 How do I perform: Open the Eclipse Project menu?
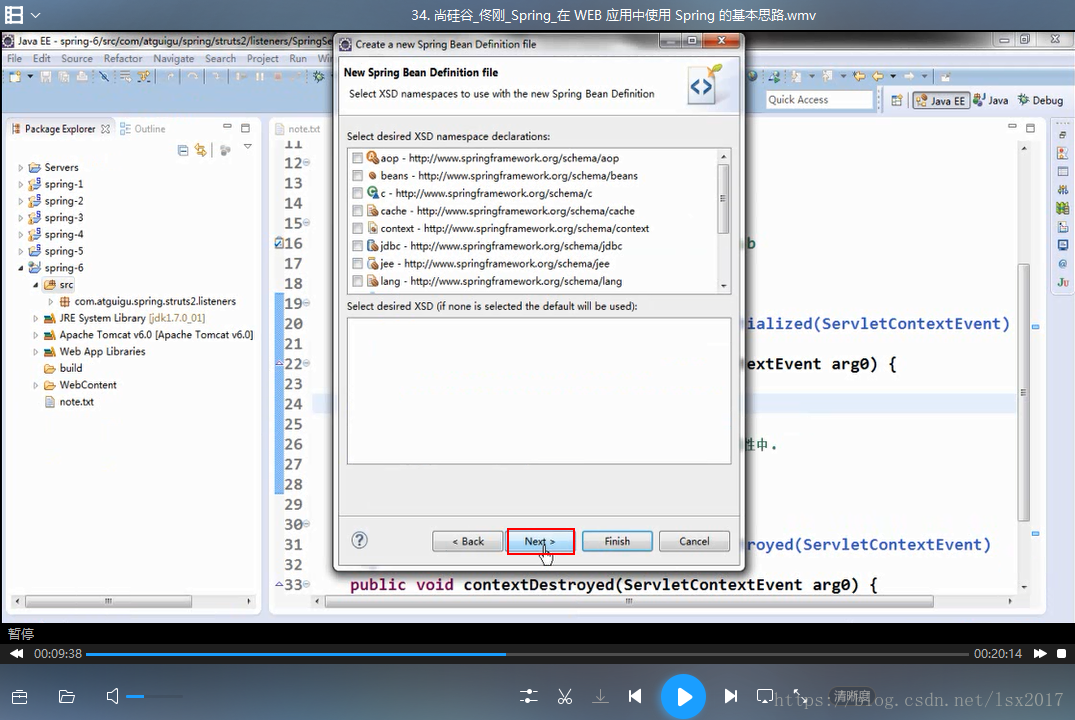[263, 59]
